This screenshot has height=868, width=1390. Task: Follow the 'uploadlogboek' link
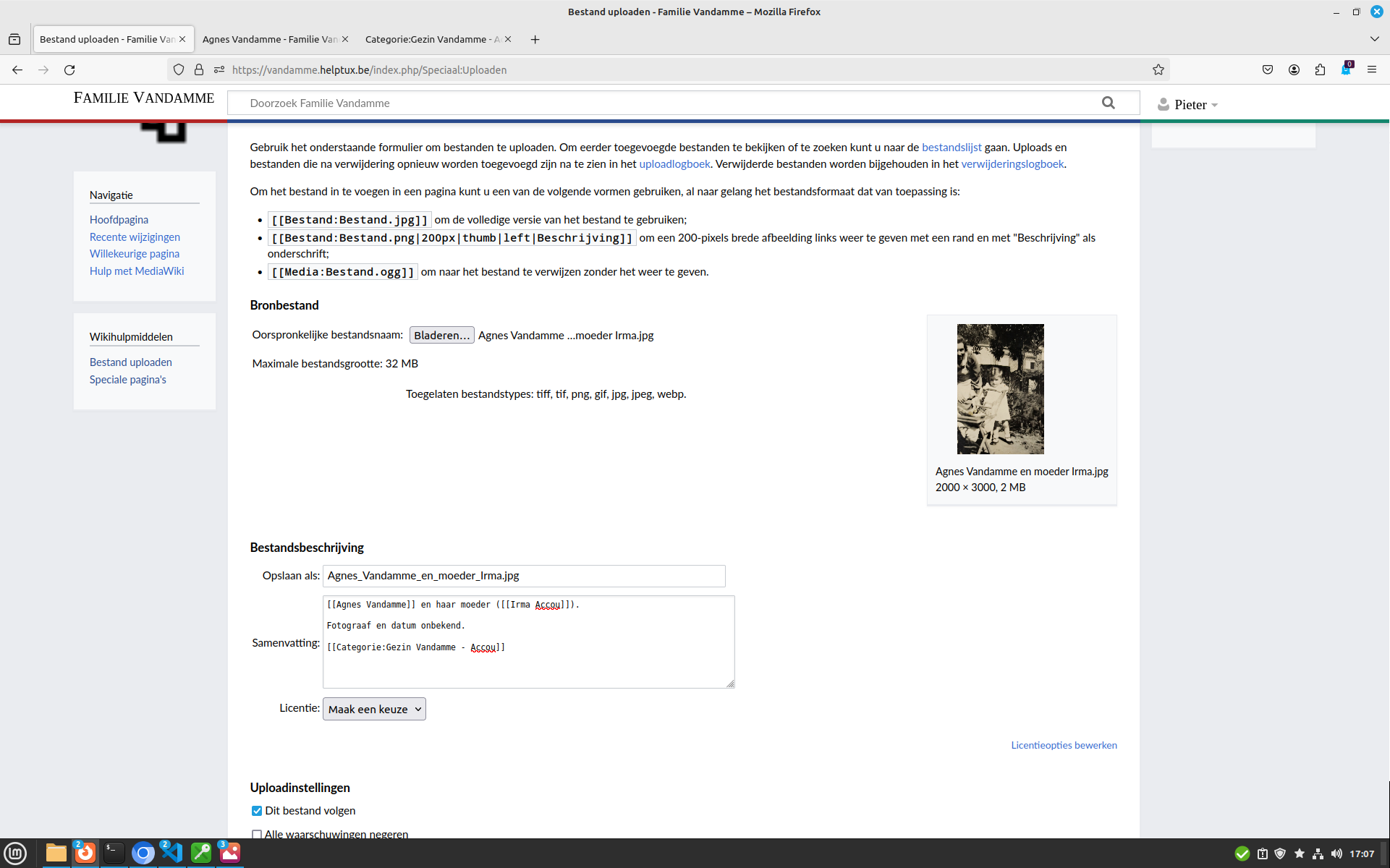(674, 164)
